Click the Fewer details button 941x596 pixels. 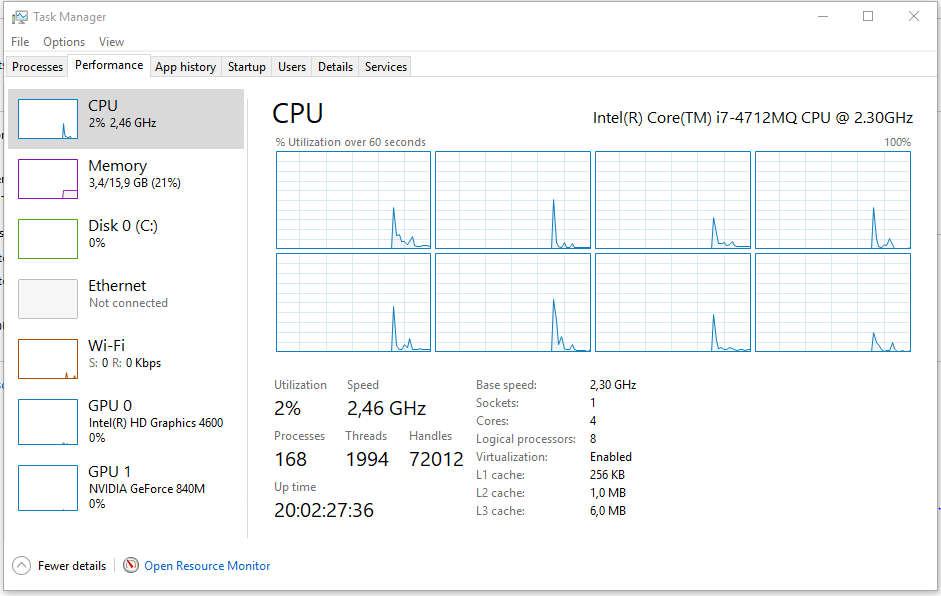[74, 565]
